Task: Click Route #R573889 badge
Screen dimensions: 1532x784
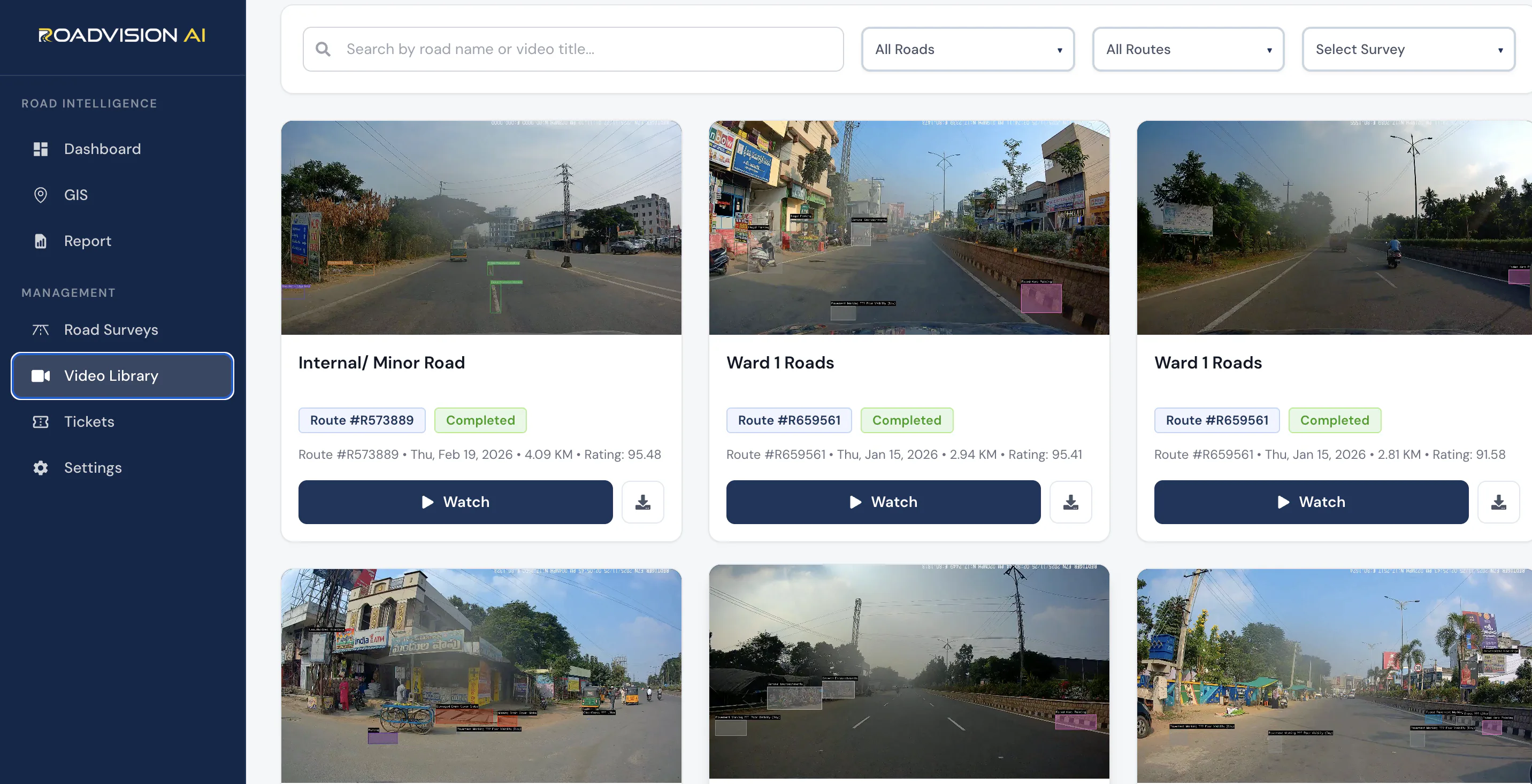Action: [362, 420]
